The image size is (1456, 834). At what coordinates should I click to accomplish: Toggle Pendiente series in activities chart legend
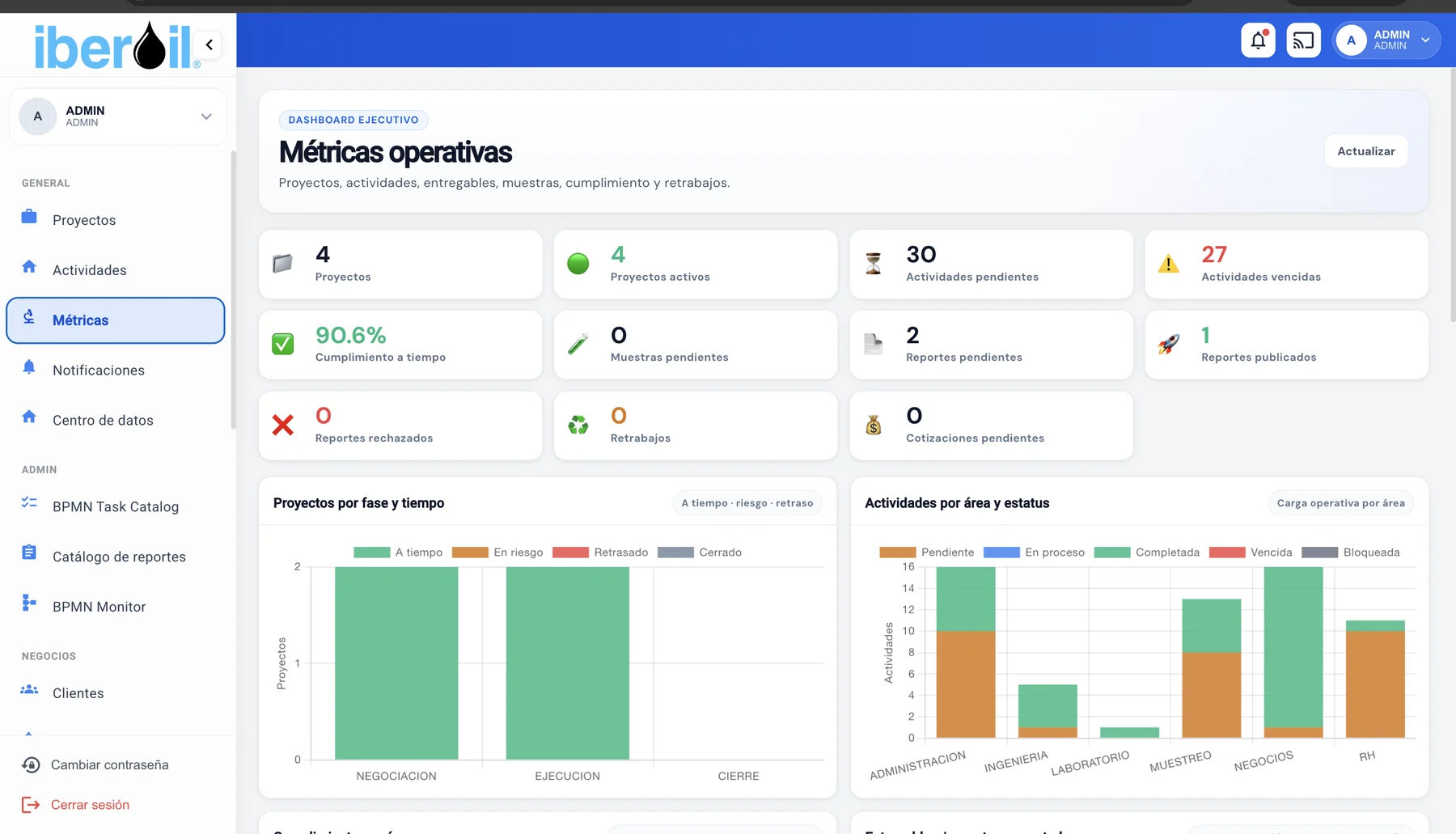927,552
